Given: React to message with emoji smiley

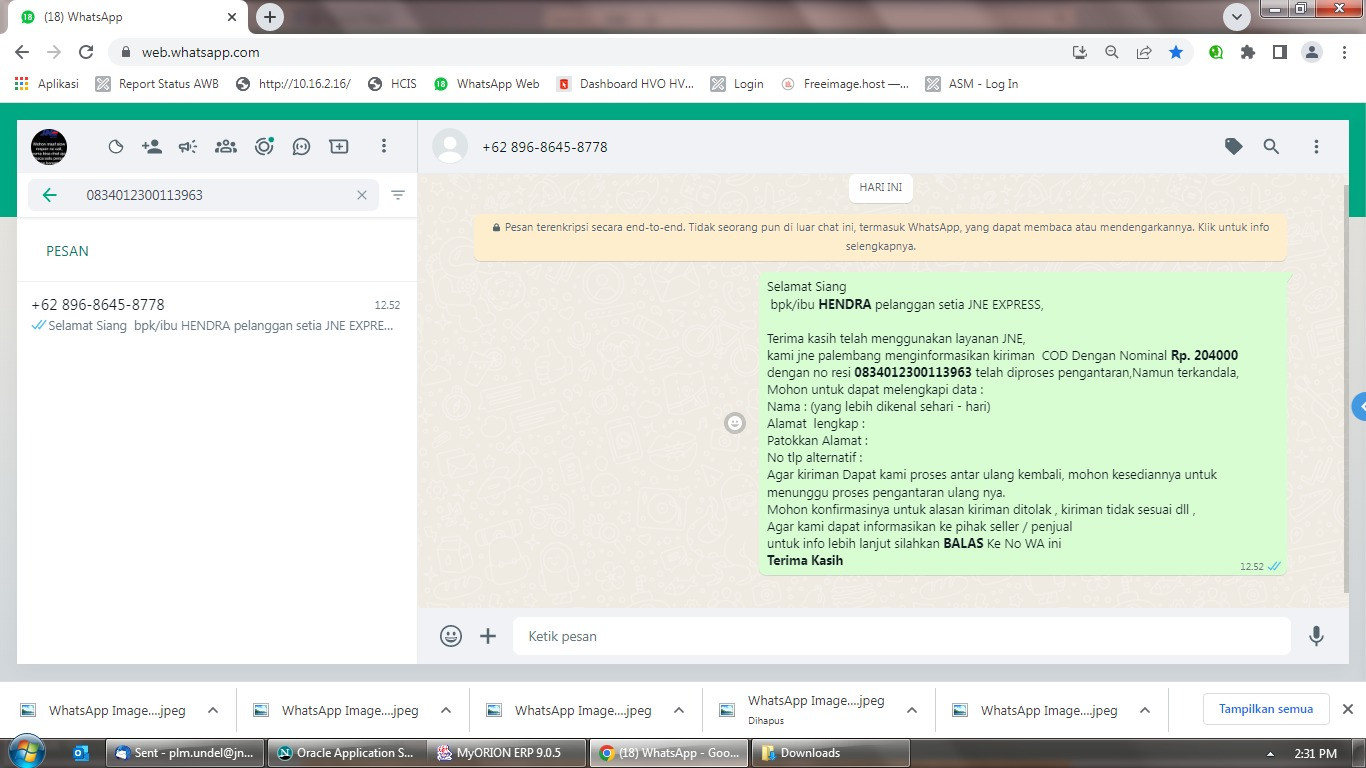Looking at the screenshot, I should pyautogui.click(x=735, y=423).
